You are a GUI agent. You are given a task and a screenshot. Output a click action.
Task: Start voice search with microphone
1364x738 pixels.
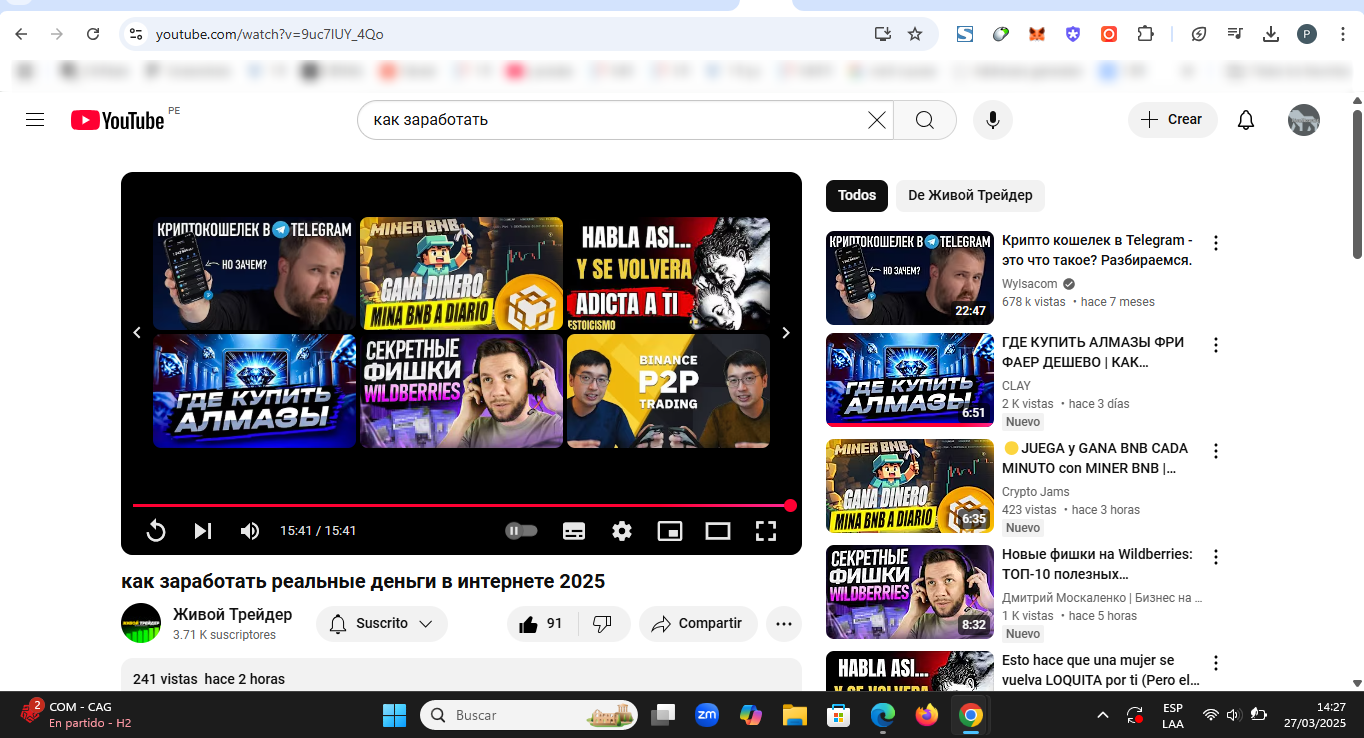coord(993,120)
